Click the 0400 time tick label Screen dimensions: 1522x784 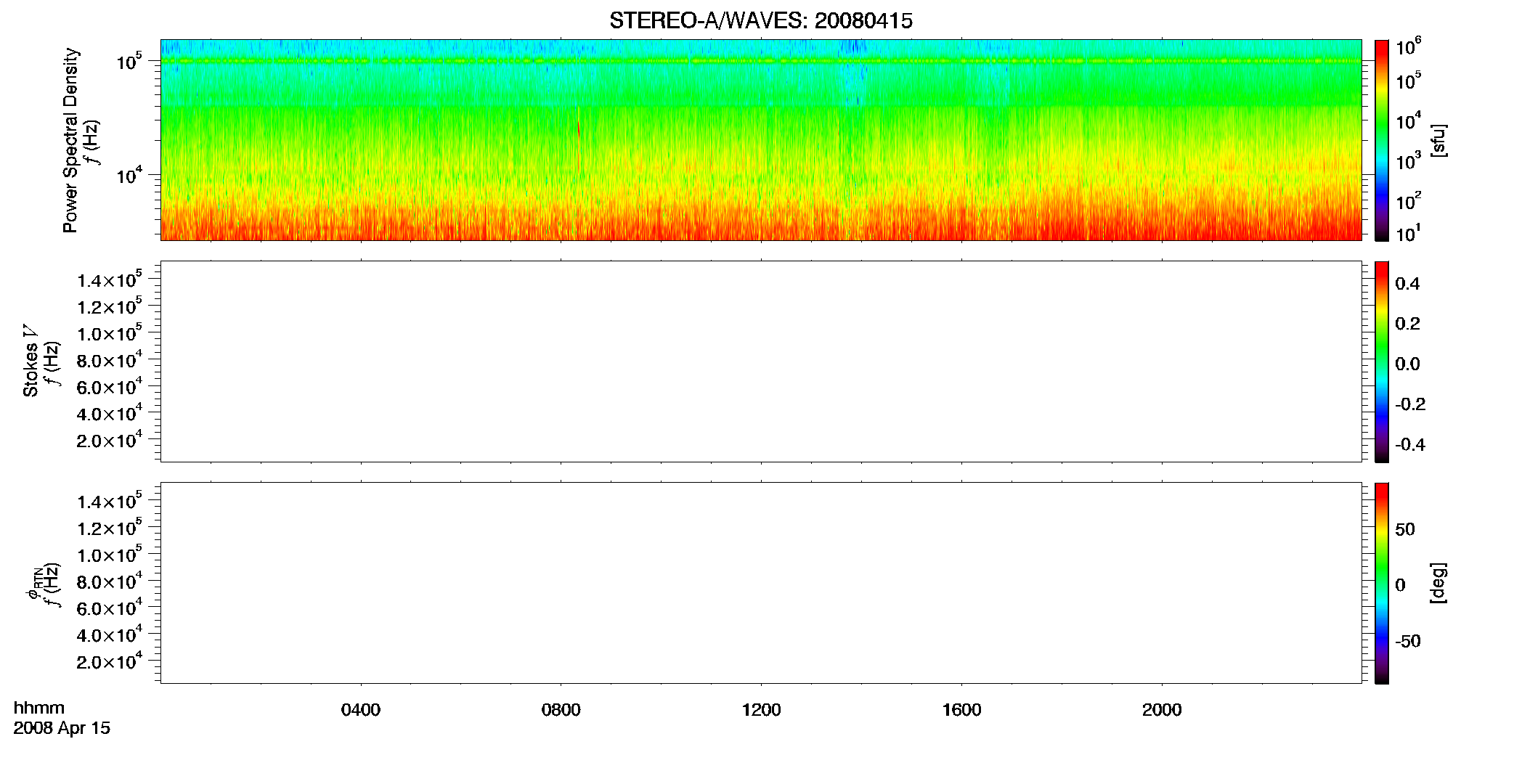click(361, 710)
